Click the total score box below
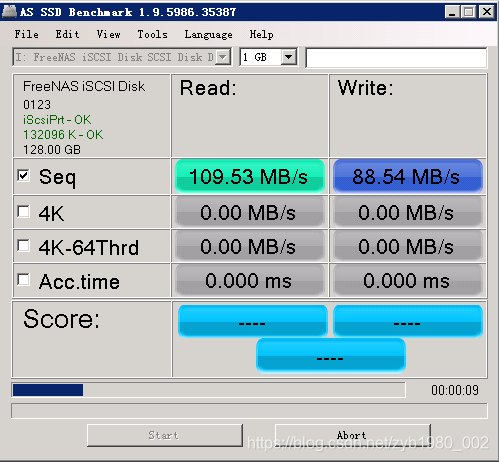Image resolution: width=499 pixels, height=462 pixels. point(331,356)
